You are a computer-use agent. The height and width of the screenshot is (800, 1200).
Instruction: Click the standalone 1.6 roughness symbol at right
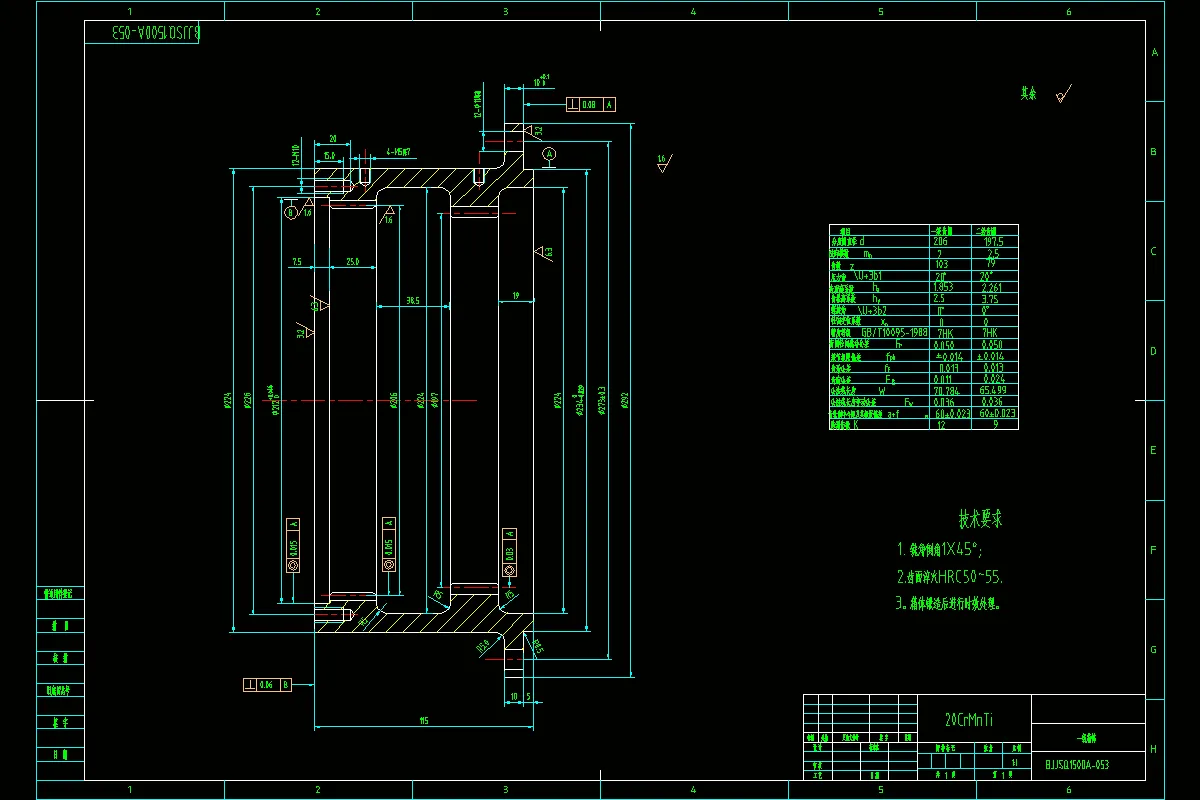click(664, 164)
